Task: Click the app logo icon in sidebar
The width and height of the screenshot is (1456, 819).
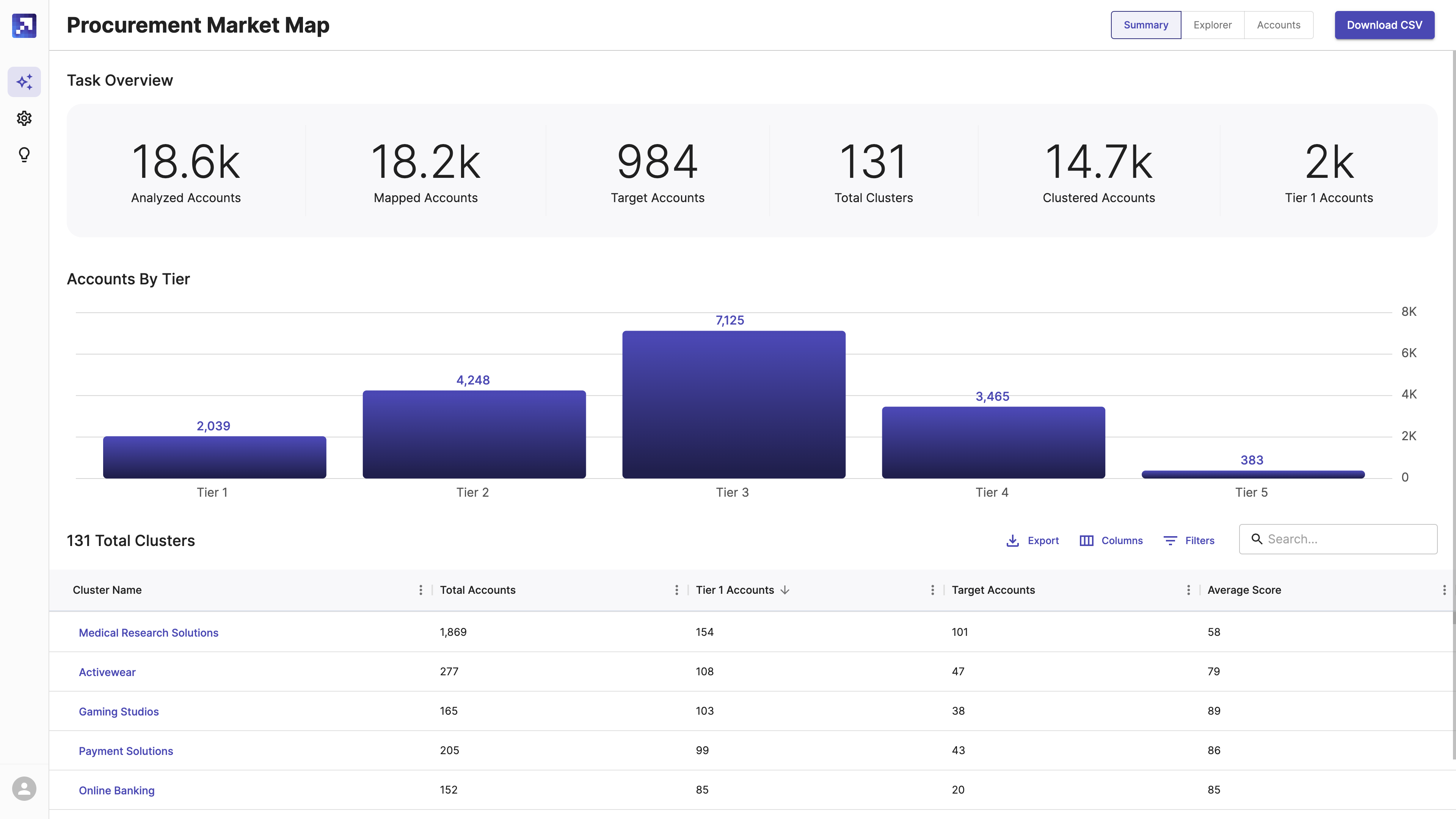Action: pos(24,25)
